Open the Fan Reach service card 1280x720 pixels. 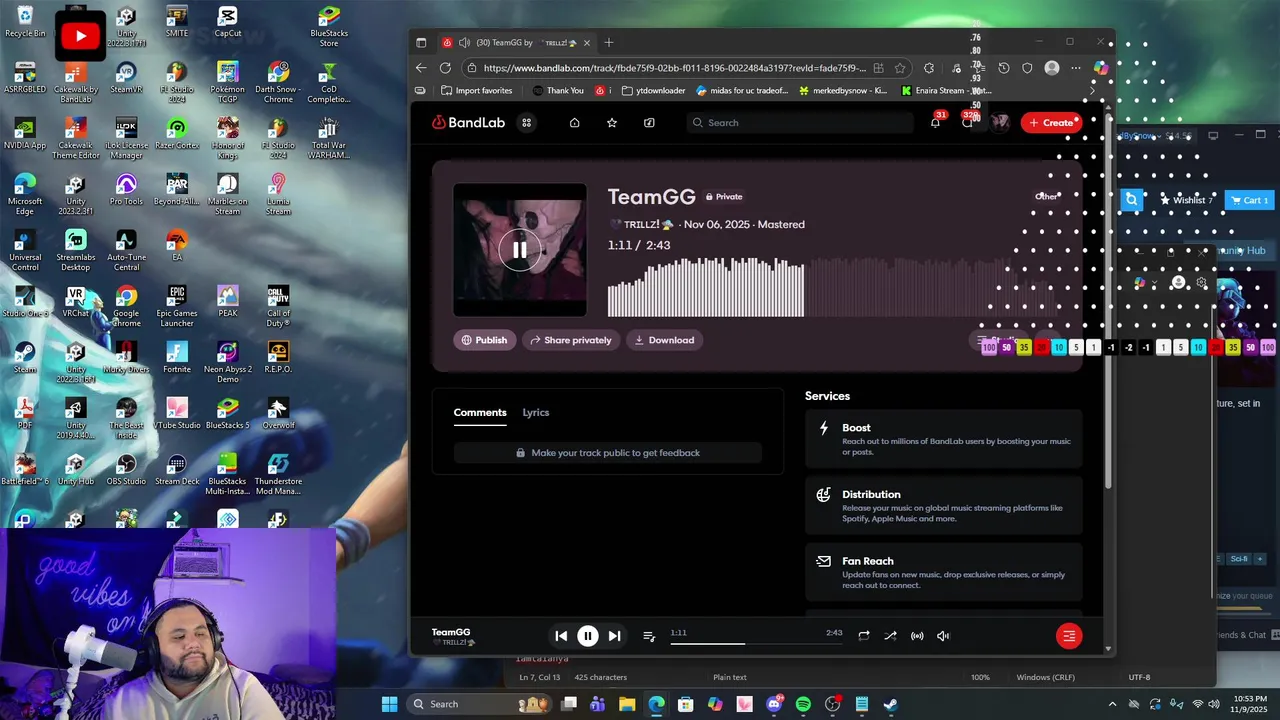[x=944, y=573]
